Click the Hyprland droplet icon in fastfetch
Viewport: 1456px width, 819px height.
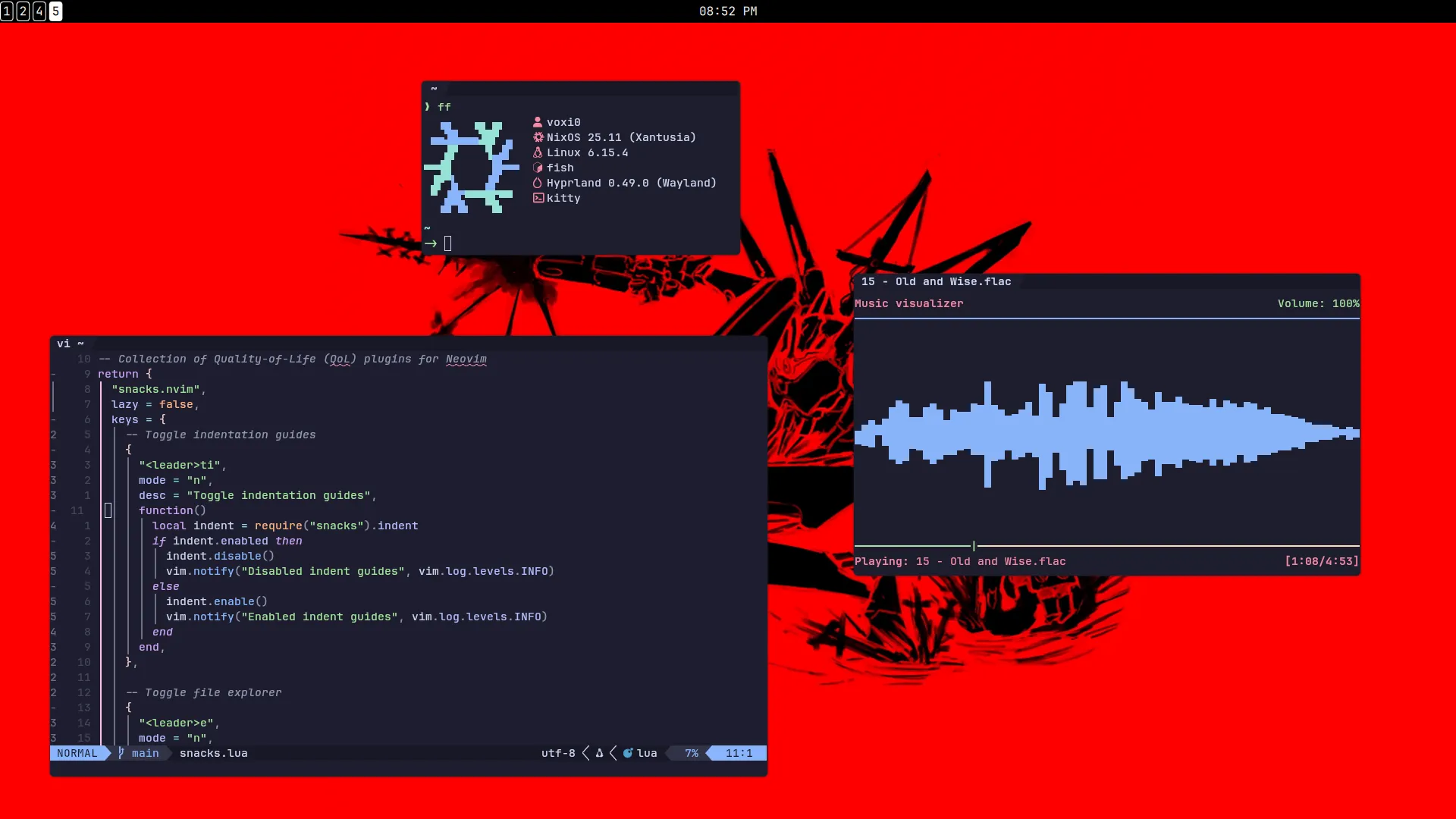click(538, 183)
